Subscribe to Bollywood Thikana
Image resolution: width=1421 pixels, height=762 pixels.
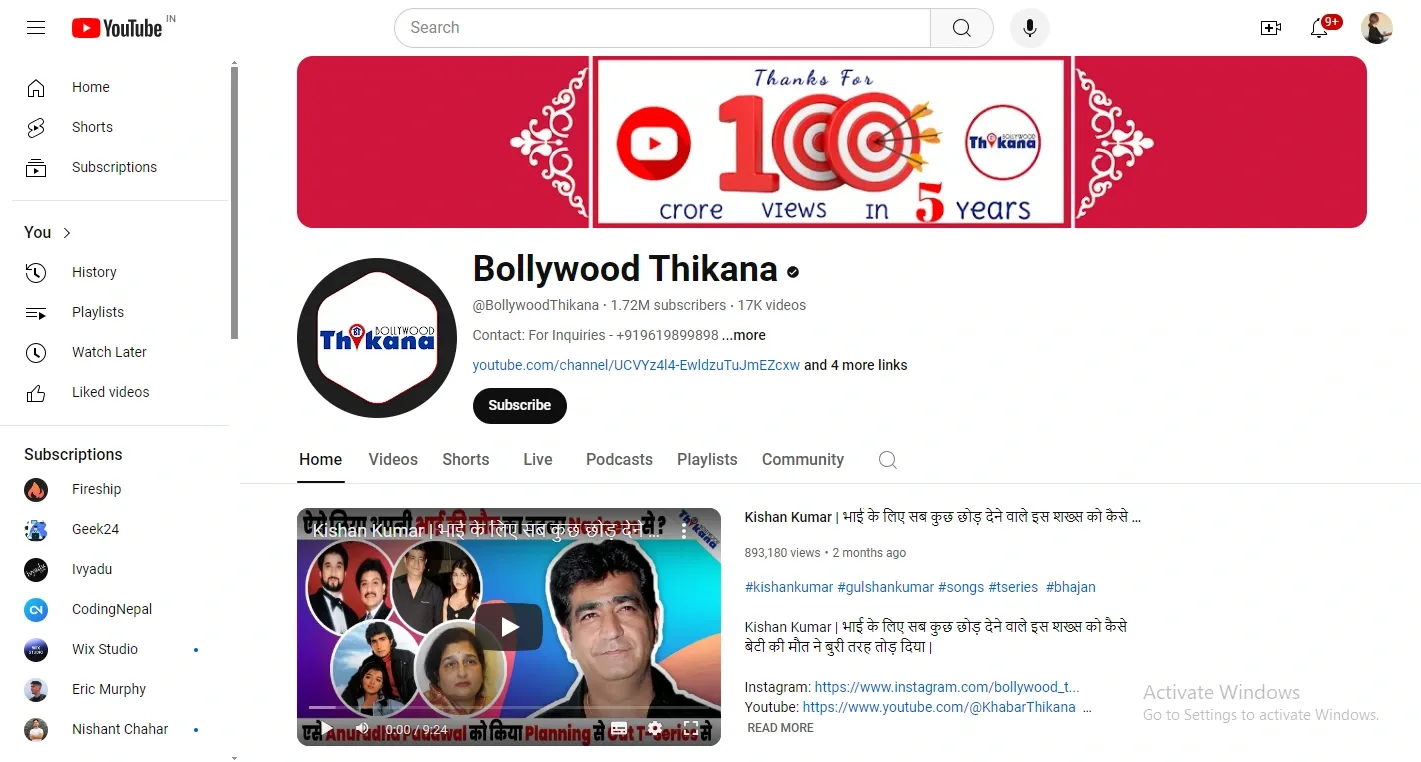519,406
